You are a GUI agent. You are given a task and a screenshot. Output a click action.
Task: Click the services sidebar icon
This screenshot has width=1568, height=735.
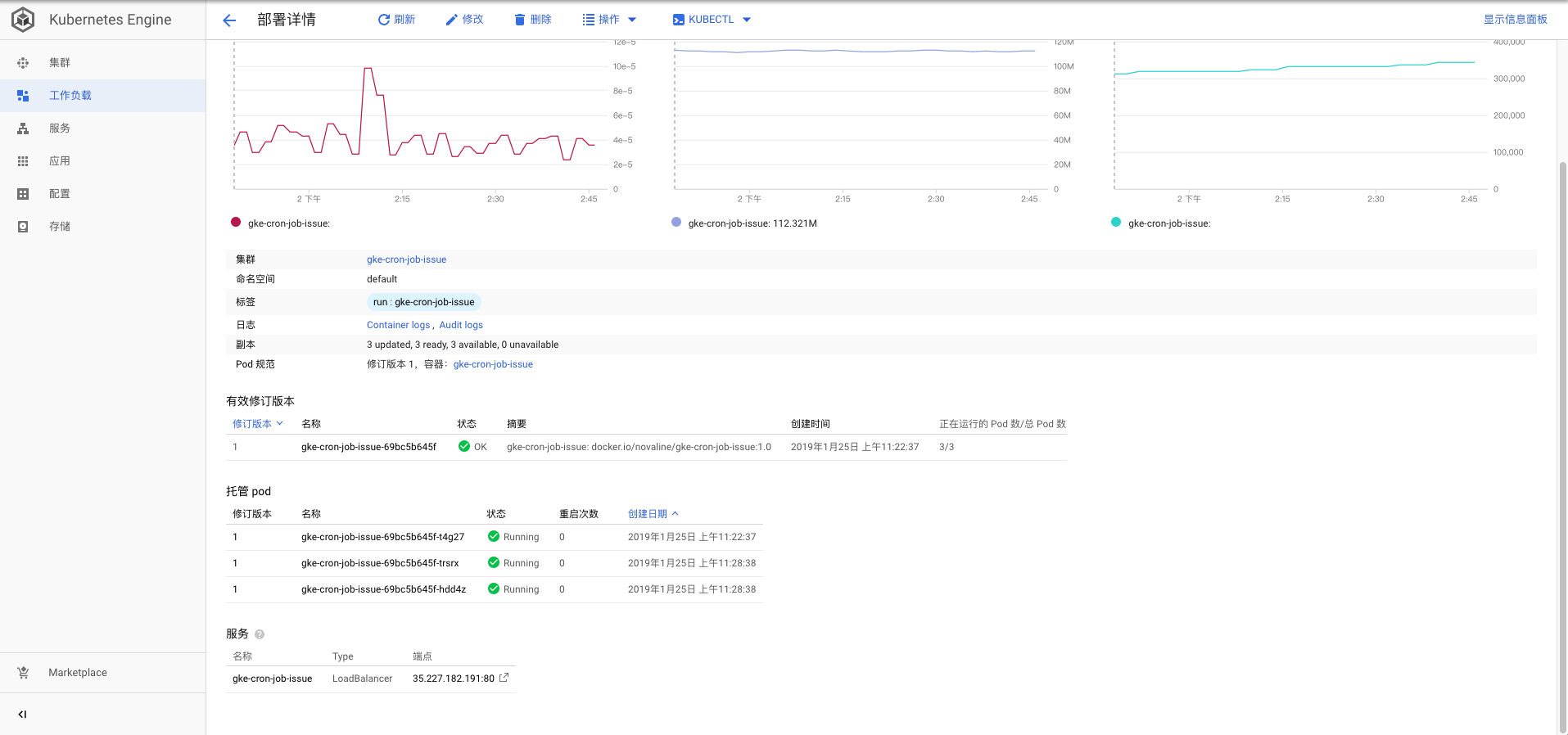[x=23, y=129]
